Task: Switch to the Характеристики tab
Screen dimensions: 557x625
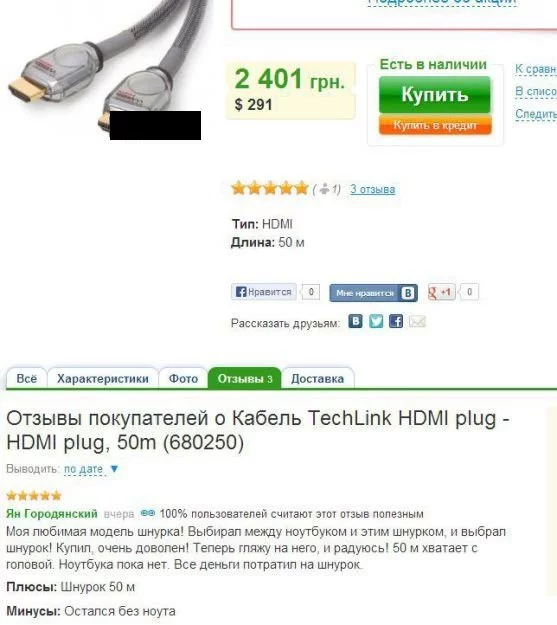Action: [103, 378]
